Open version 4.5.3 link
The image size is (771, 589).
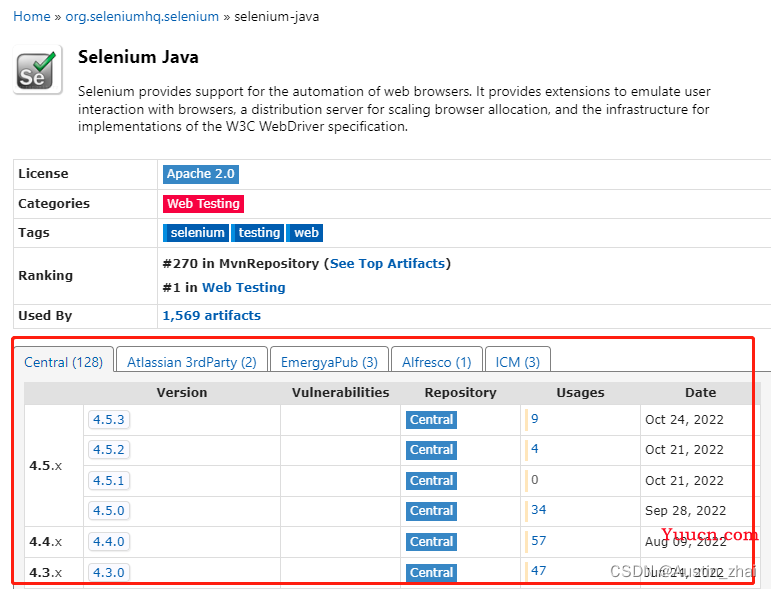(x=109, y=420)
